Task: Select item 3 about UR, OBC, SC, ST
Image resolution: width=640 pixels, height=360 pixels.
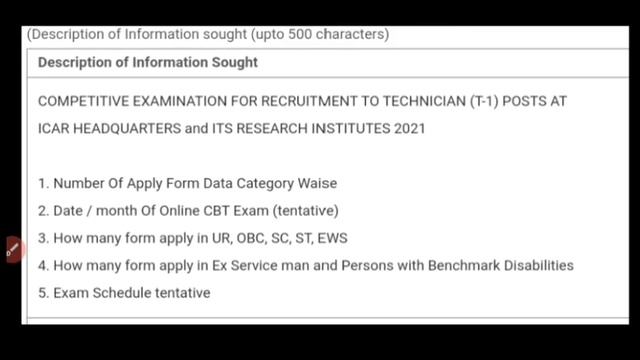Action: [193, 238]
